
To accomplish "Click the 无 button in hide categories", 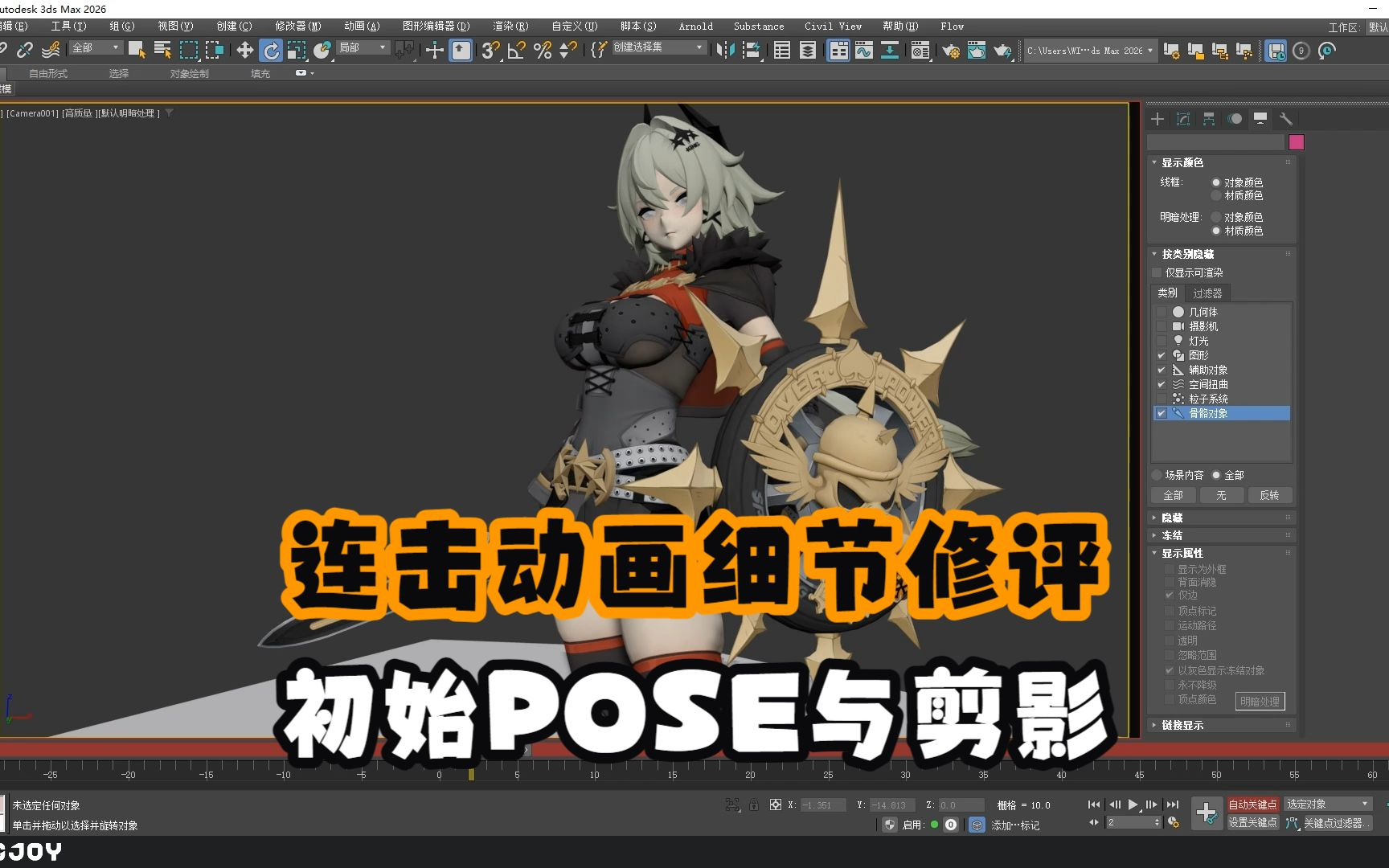I will click(x=1221, y=495).
